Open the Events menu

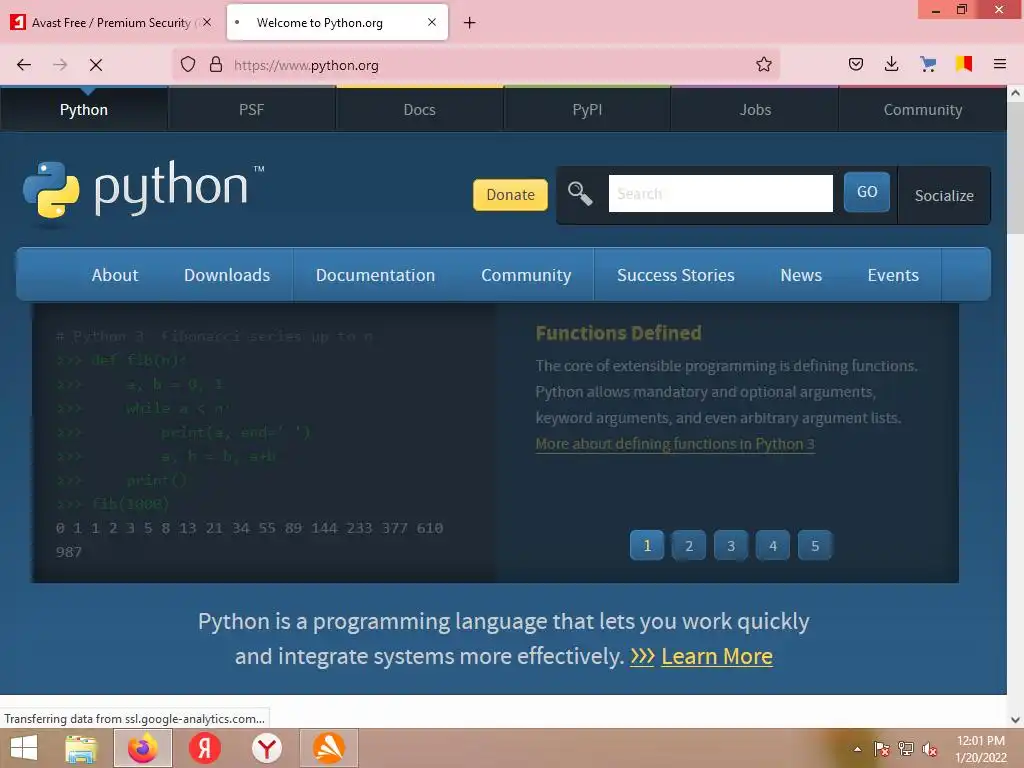click(893, 275)
